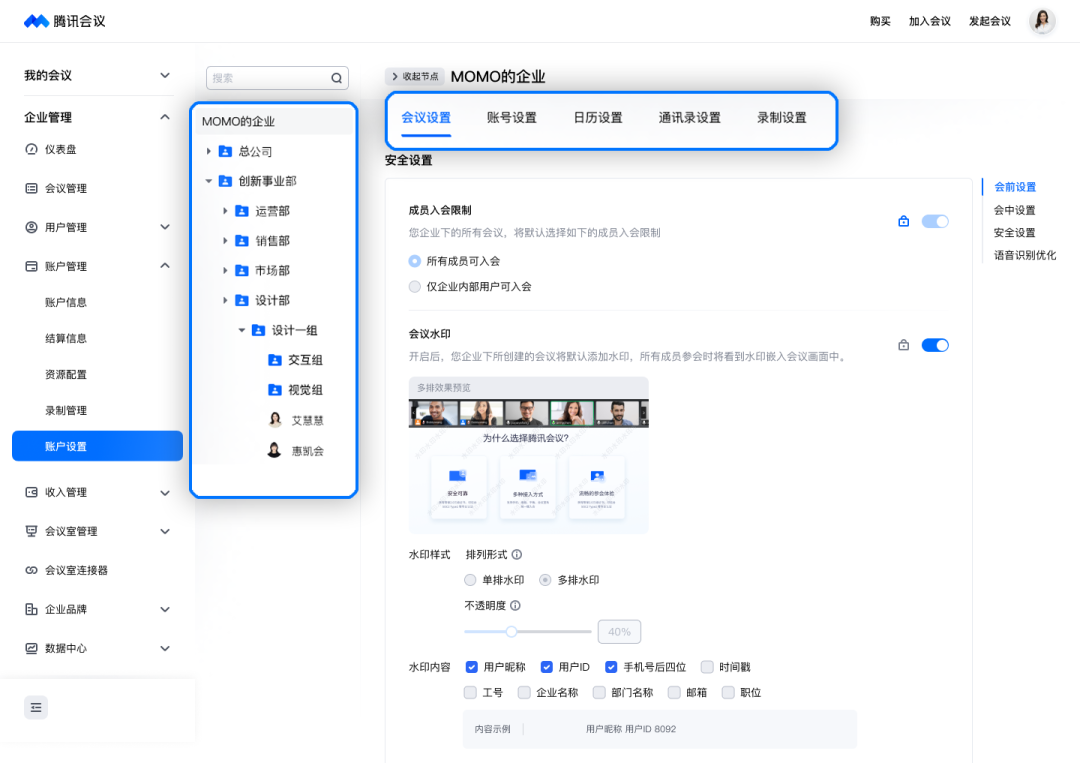Click the info icon next to 排列形式
Screen dimensions: 1080x763
pyautogui.click(x=517, y=554)
